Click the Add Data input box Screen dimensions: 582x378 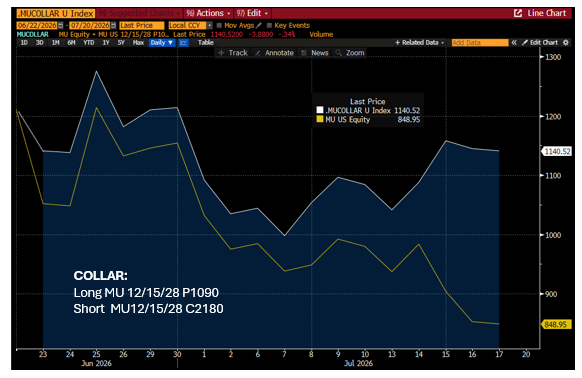coord(480,42)
